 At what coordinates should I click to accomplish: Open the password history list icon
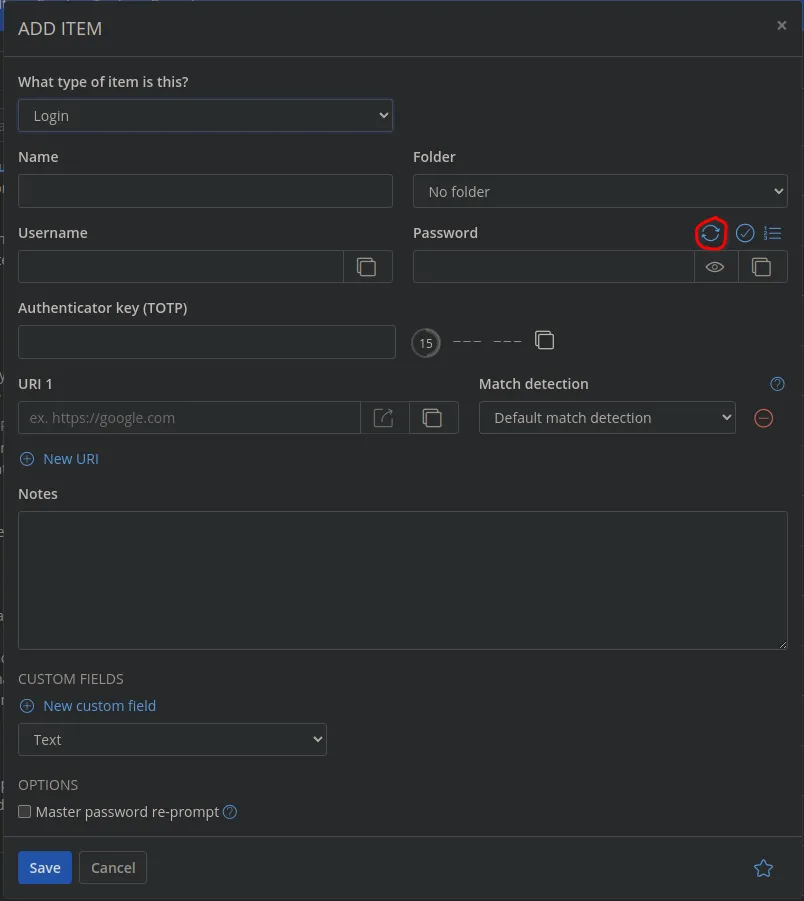(772, 233)
